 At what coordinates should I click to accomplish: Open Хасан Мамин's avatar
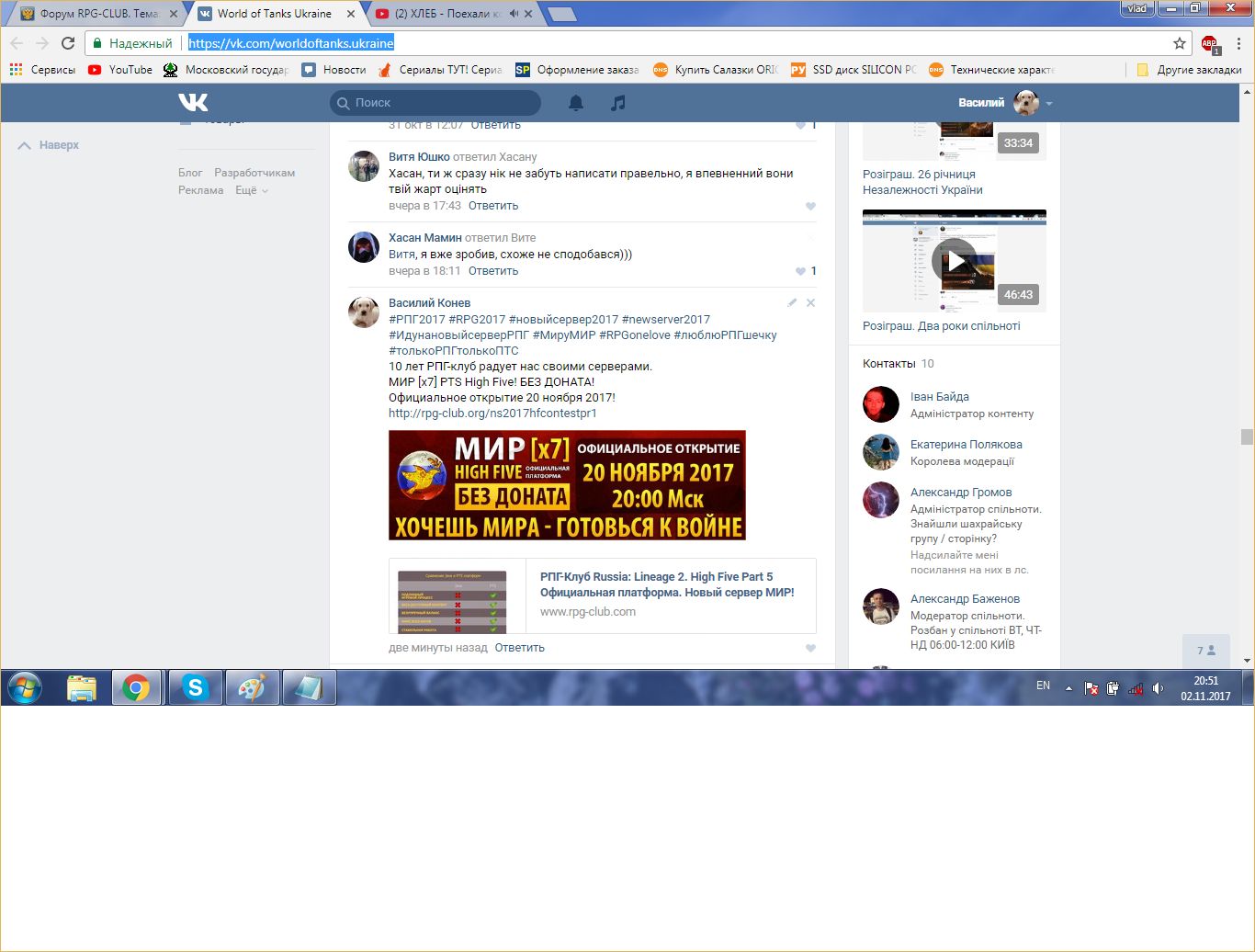(x=364, y=247)
